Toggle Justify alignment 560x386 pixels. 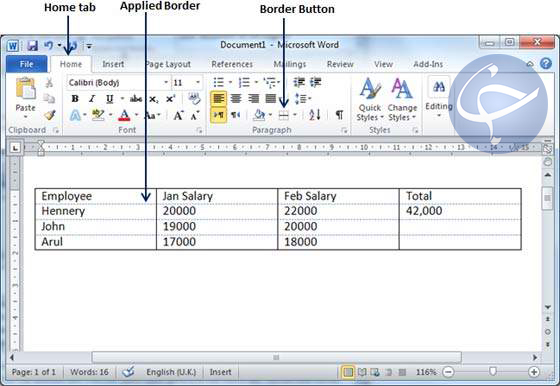(x=271, y=99)
